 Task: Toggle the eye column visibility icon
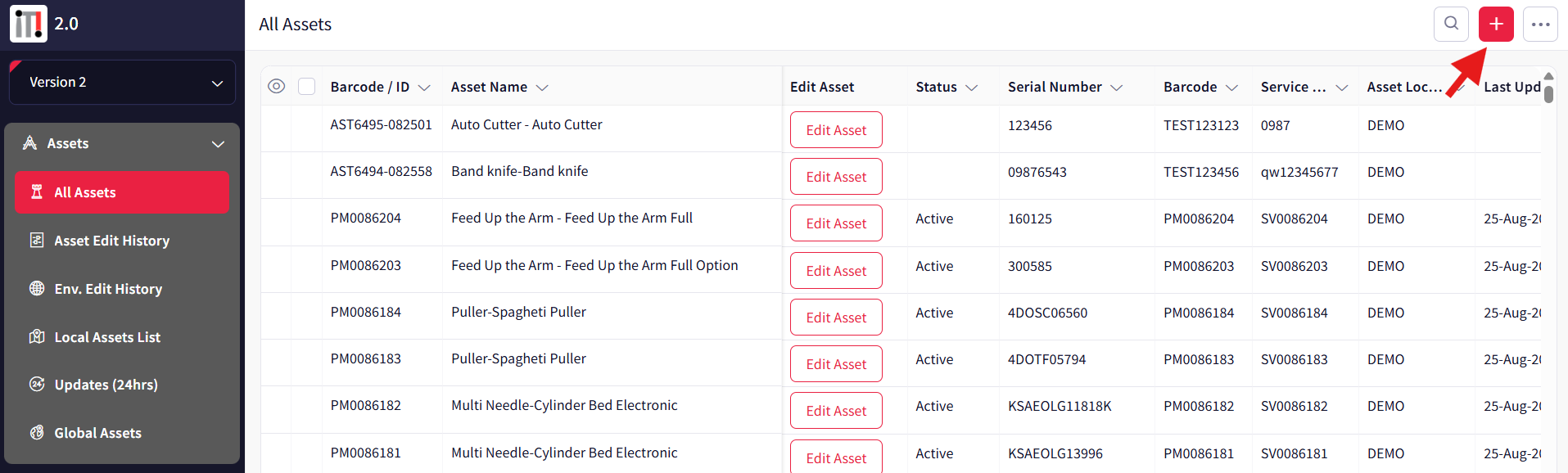tap(277, 87)
